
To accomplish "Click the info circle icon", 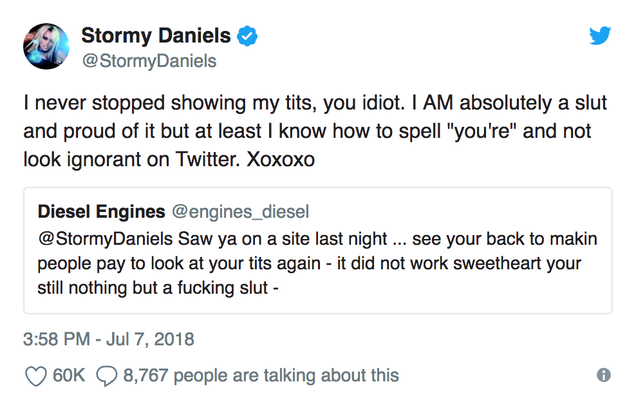I will pyautogui.click(x=604, y=375).
